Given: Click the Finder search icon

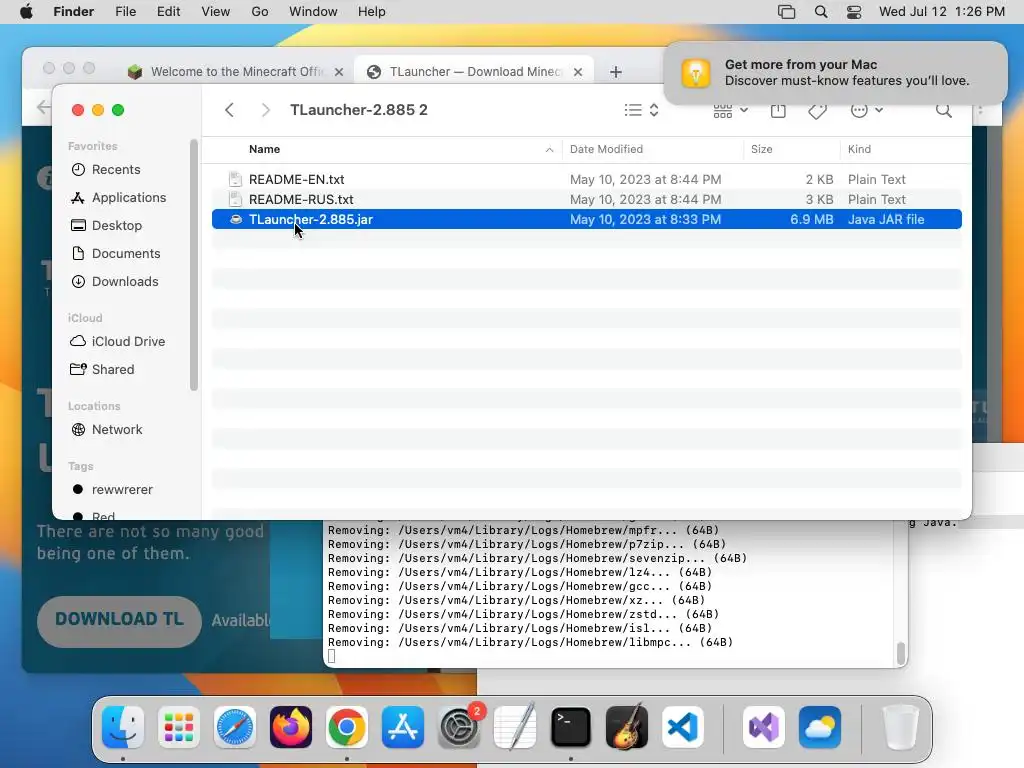Looking at the screenshot, I should [943, 110].
